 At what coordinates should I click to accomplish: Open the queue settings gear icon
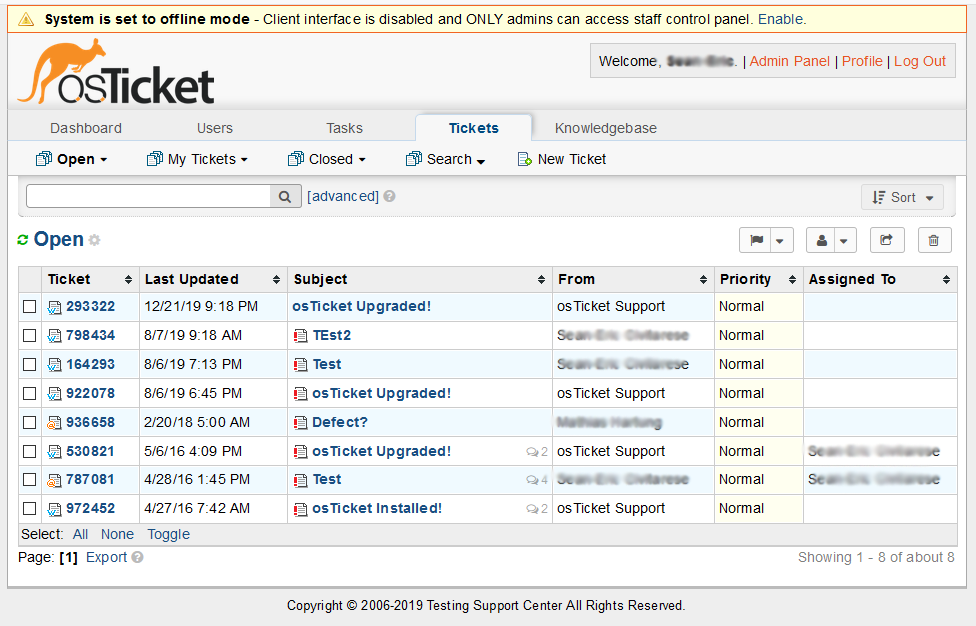[95, 240]
